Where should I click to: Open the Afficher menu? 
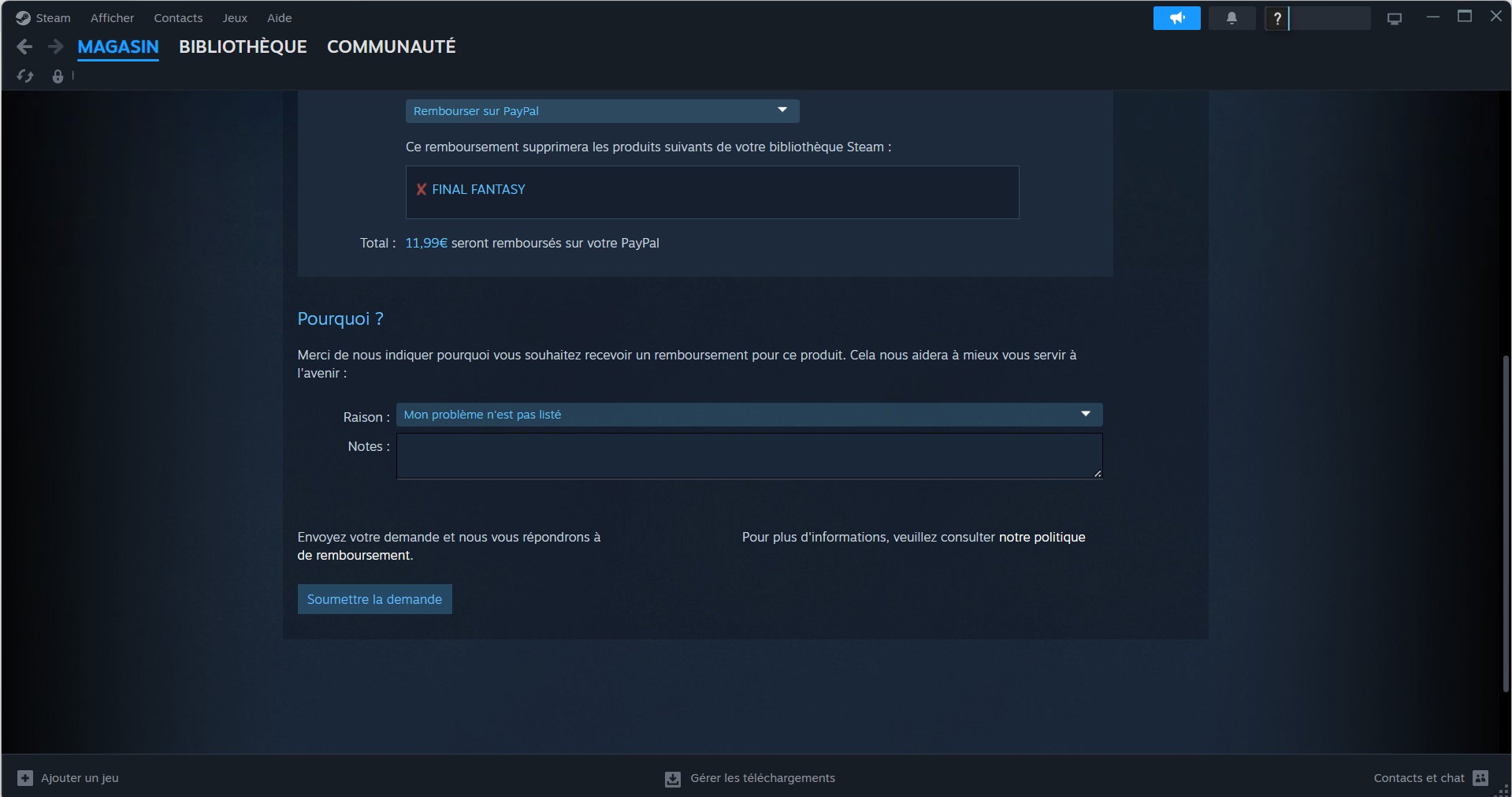(111, 17)
